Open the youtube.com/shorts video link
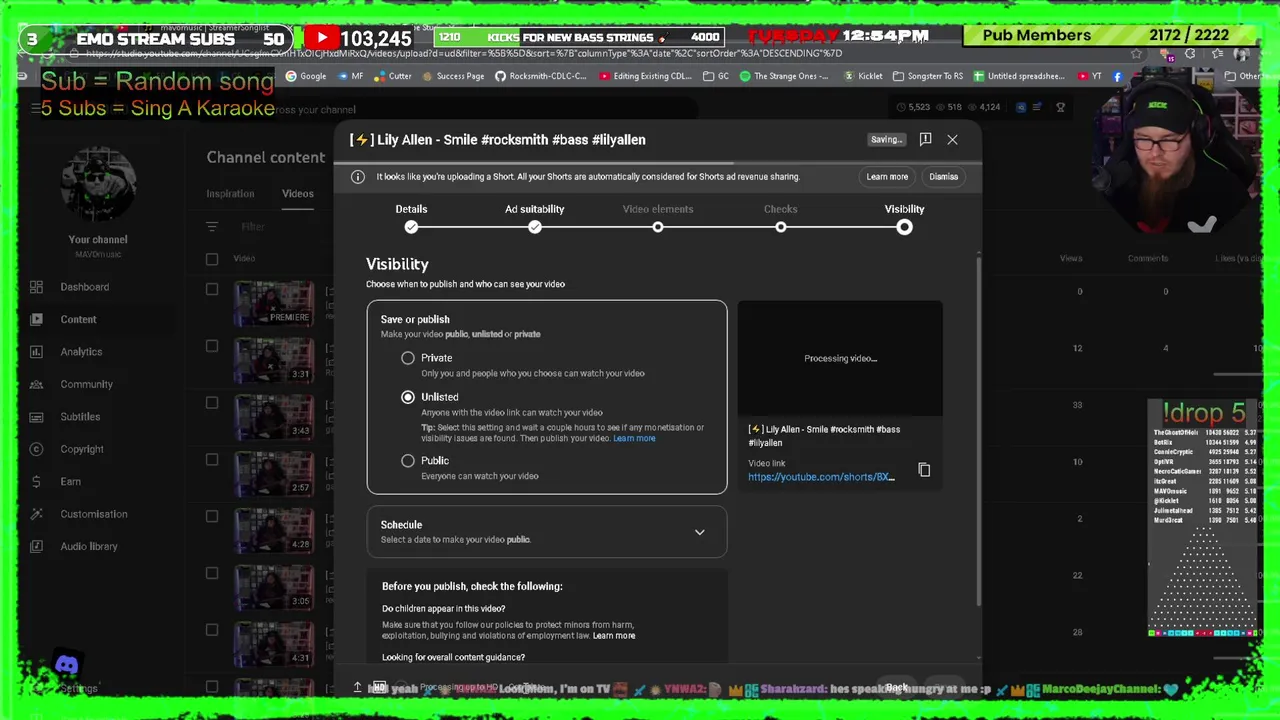The image size is (1280, 720). [x=821, y=477]
